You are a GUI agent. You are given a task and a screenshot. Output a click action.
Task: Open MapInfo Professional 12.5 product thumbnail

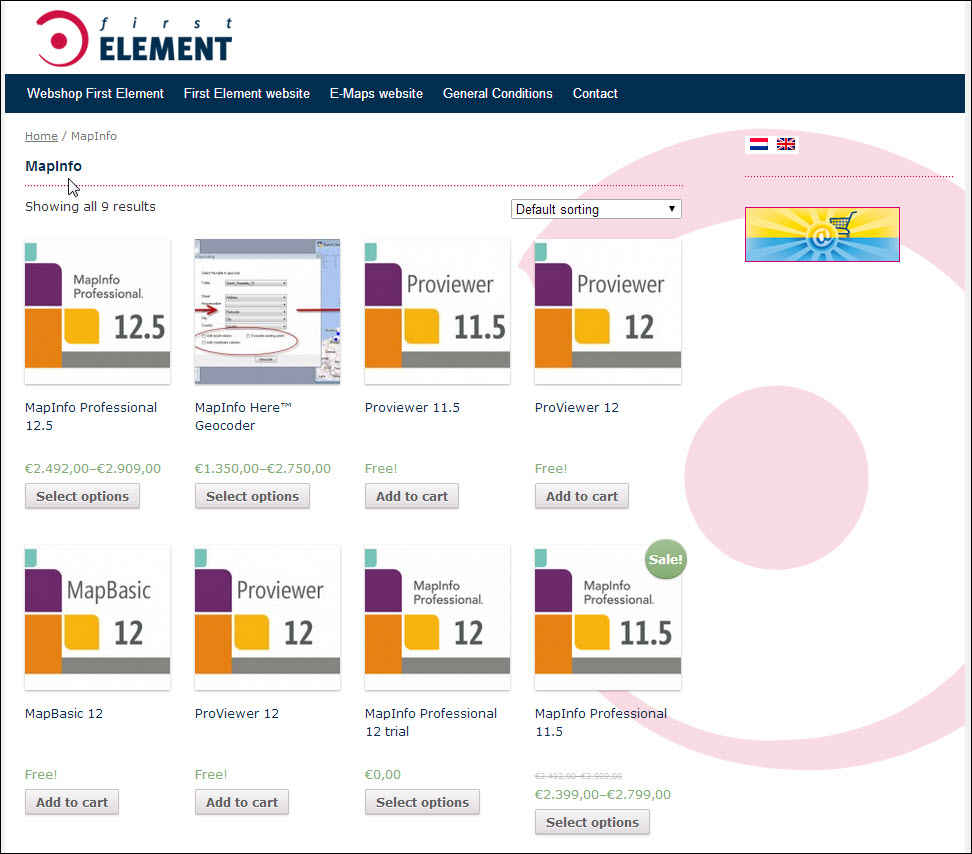(x=97, y=312)
